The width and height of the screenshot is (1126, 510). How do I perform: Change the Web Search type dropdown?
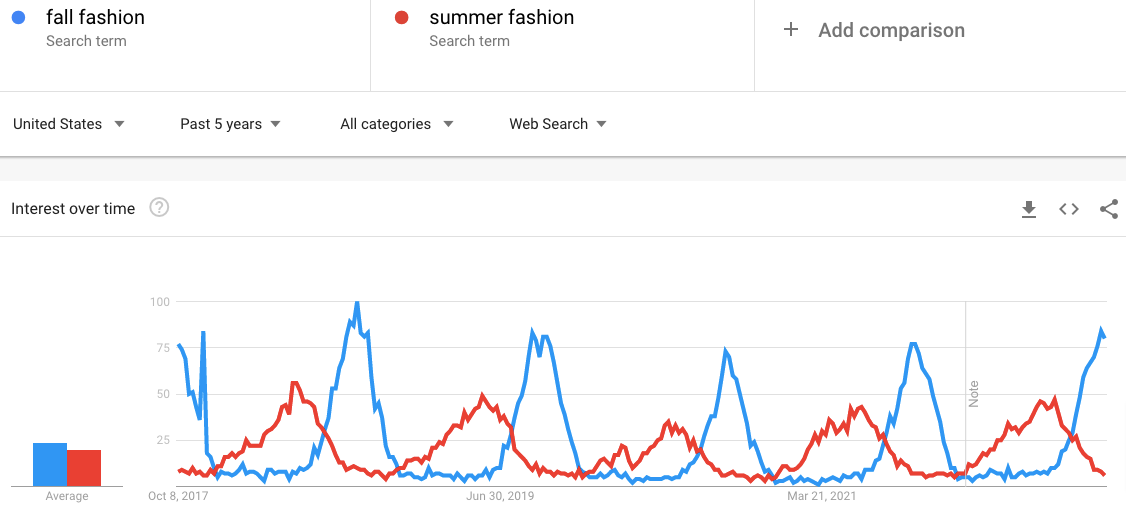558,124
